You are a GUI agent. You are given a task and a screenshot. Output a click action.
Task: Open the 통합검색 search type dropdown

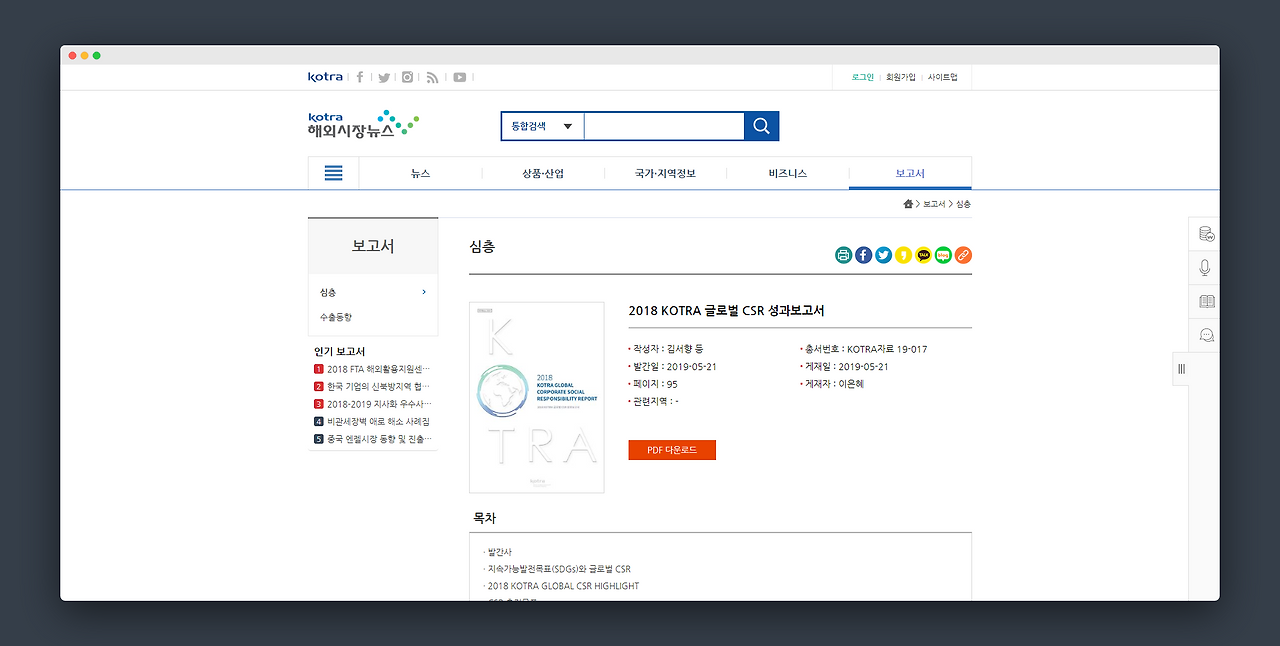pos(542,126)
